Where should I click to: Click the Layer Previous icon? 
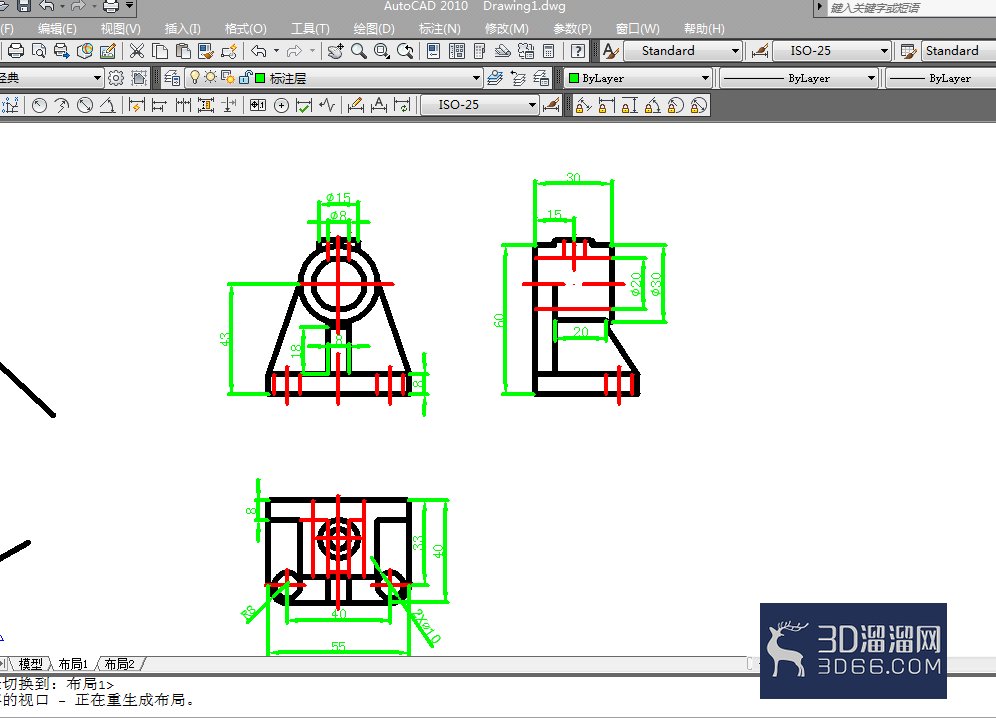(x=518, y=78)
